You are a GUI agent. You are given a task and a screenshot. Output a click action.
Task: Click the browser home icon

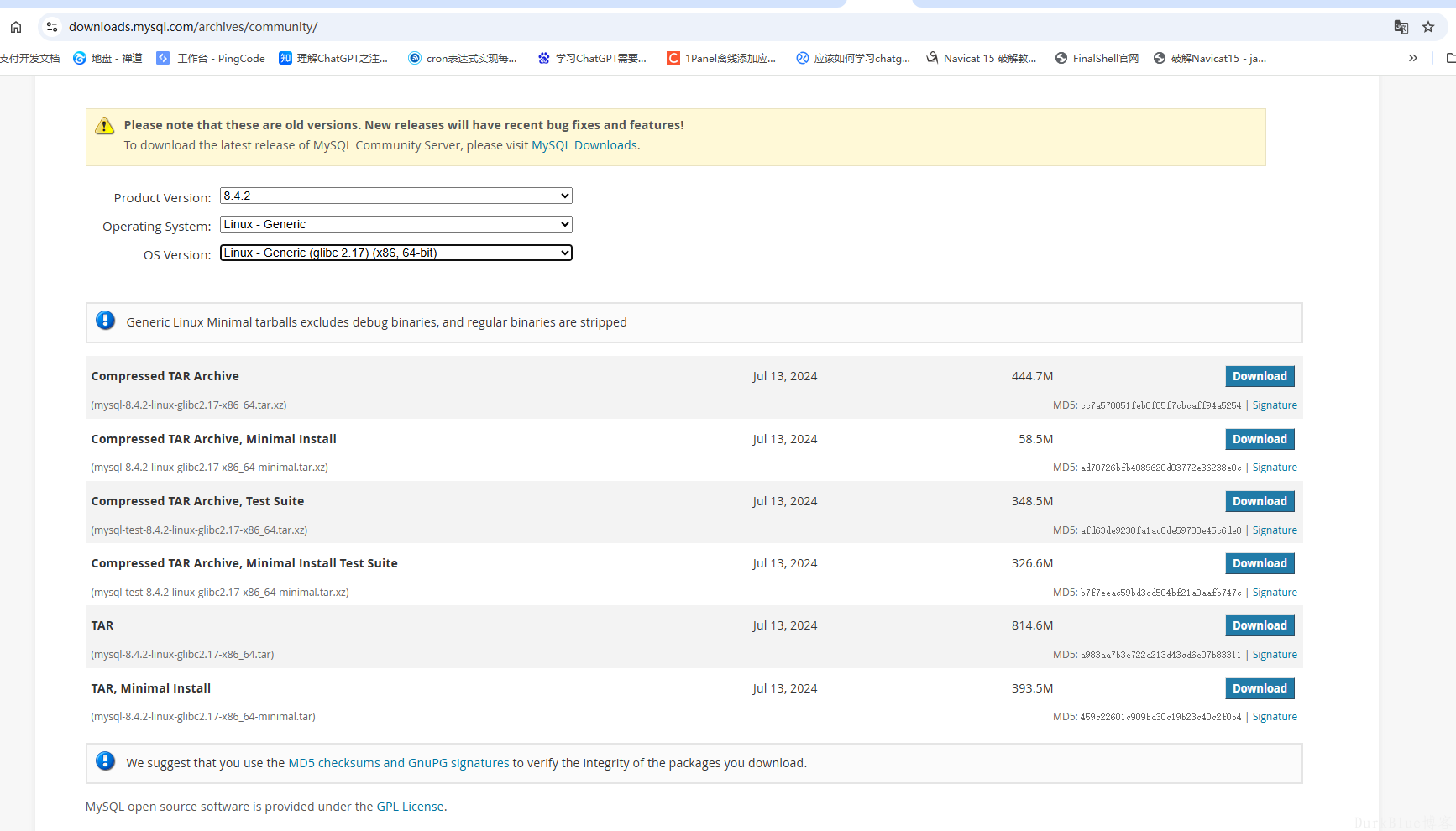16,27
